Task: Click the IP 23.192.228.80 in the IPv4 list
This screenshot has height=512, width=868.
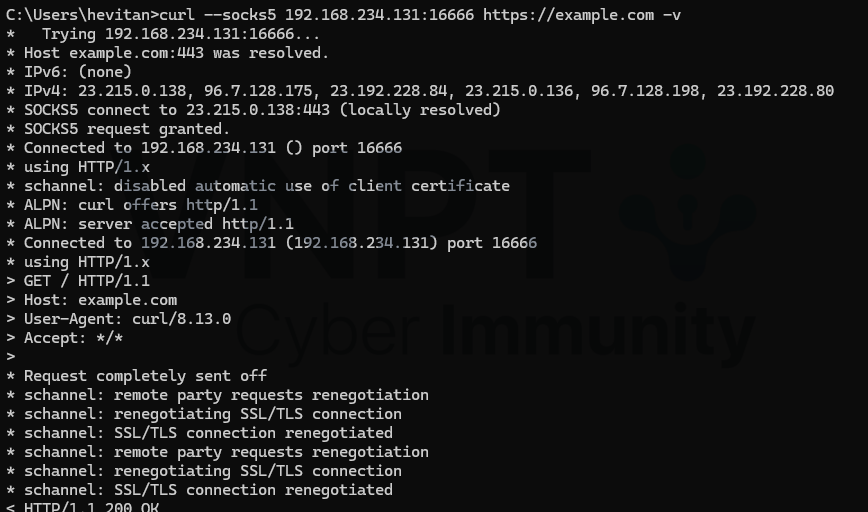Action: tap(775, 91)
